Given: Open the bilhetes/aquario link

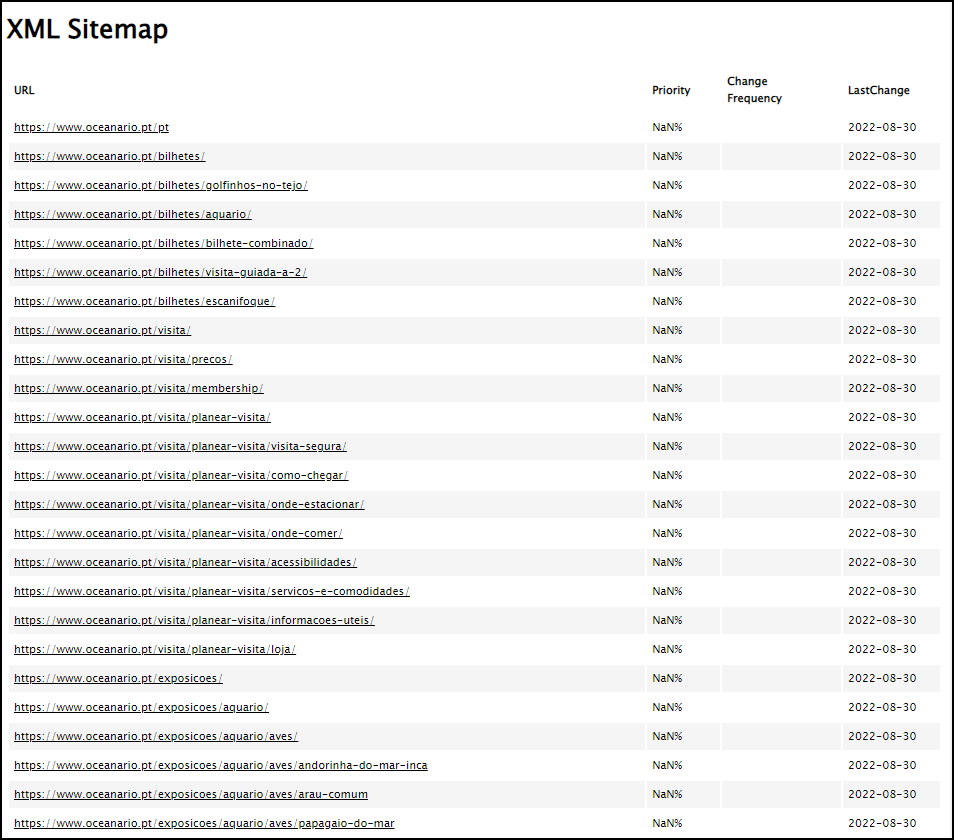Looking at the screenshot, I should [133, 214].
